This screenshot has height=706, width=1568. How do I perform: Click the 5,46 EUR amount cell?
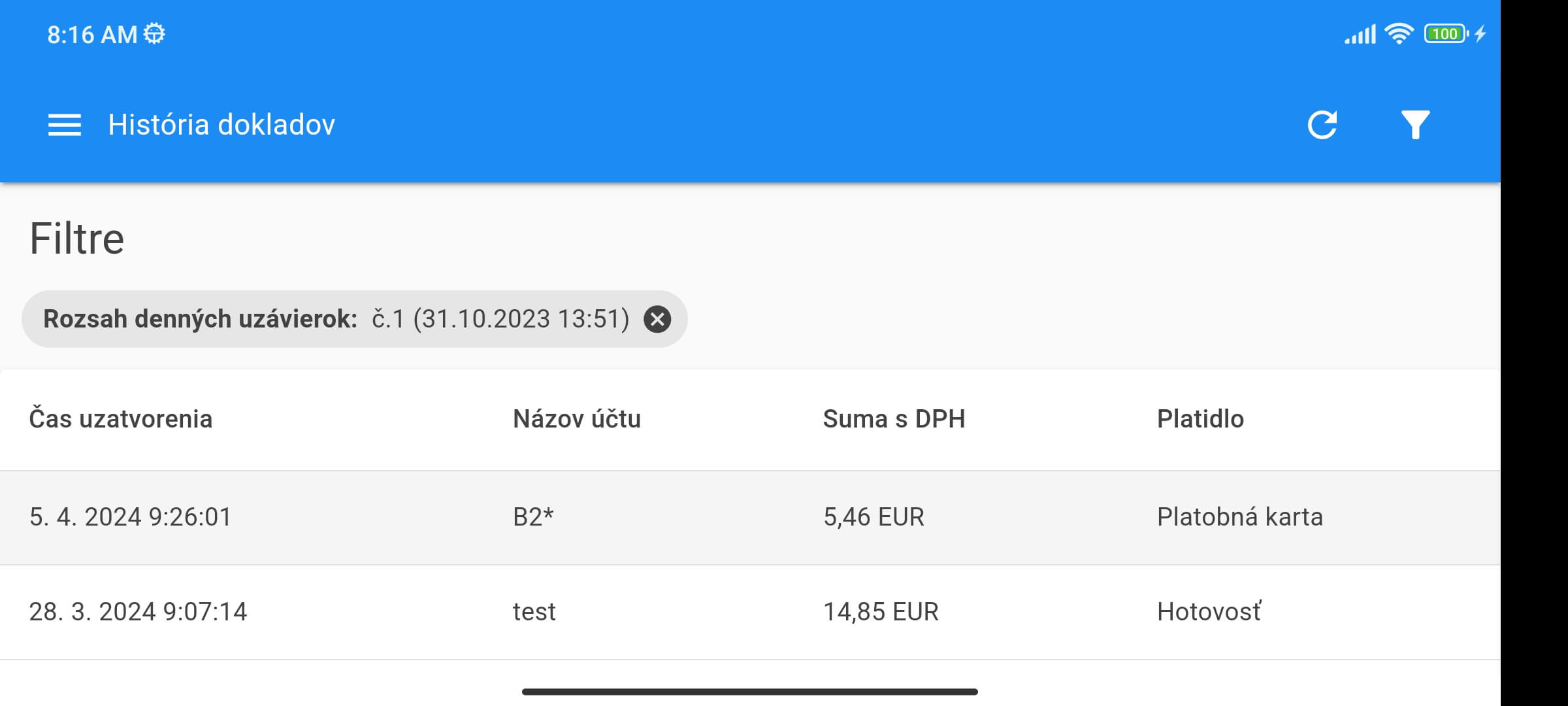pyautogui.click(x=874, y=517)
